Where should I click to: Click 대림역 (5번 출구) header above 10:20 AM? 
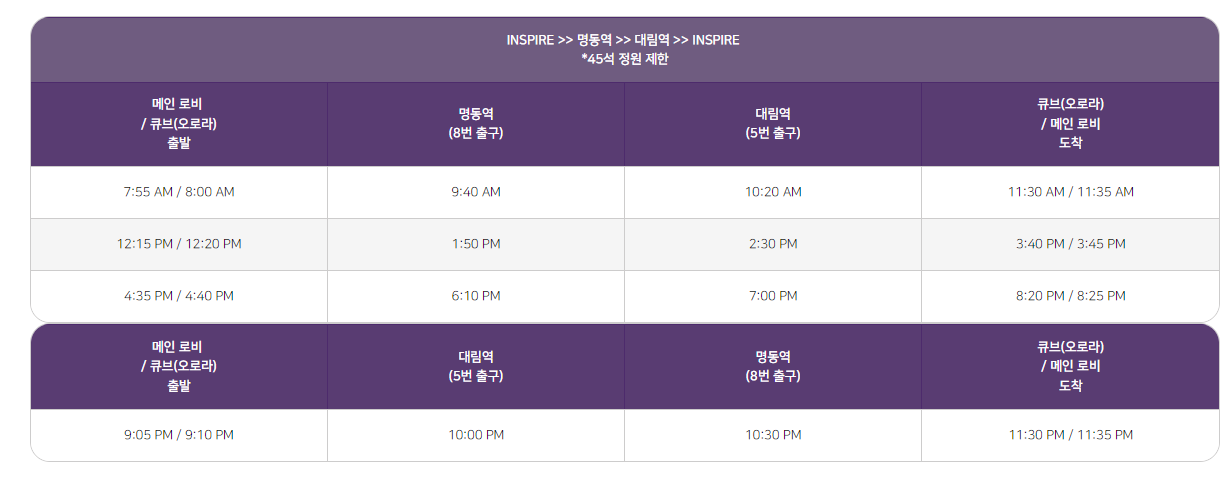point(773,124)
